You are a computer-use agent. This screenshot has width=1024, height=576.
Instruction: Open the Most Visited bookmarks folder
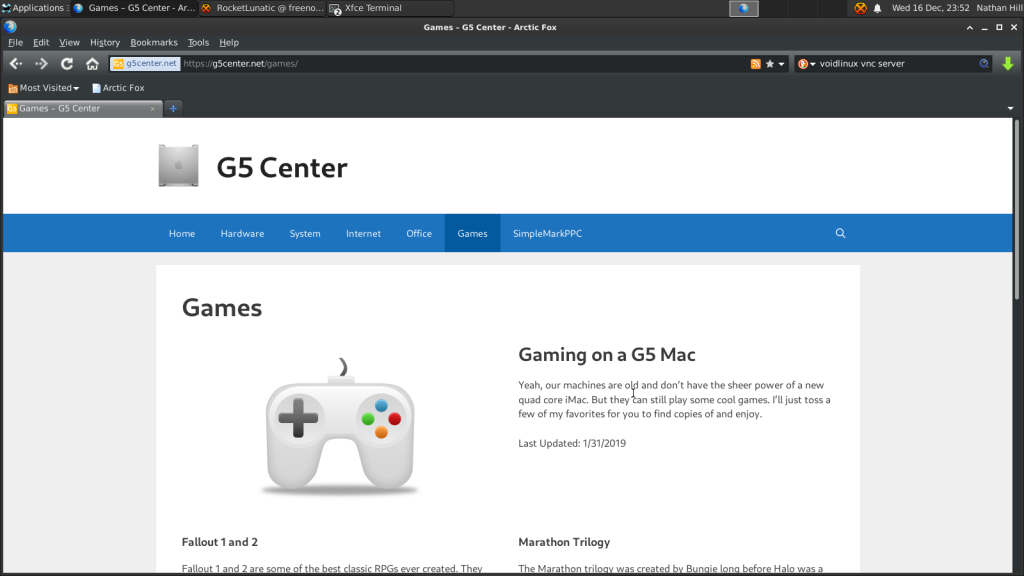point(44,88)
